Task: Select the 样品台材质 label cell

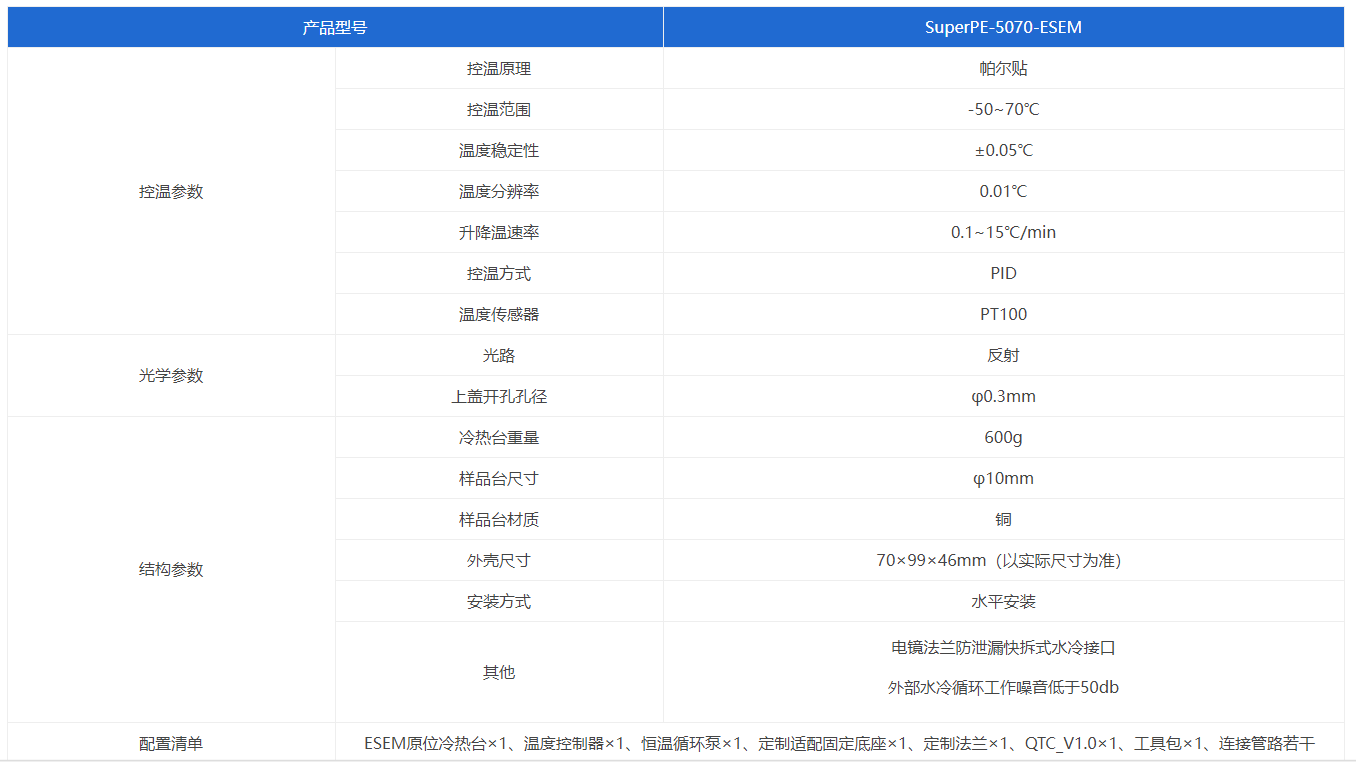Action: (499, 520)
